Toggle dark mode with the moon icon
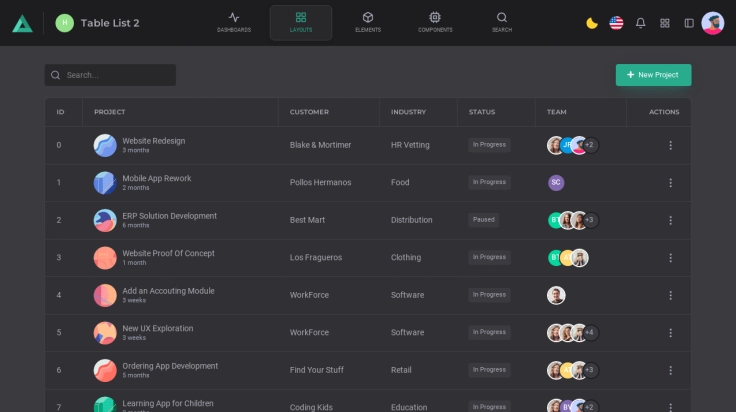This screenshot has width=736, height=412. pyautogui.click(x=592, y=23)
